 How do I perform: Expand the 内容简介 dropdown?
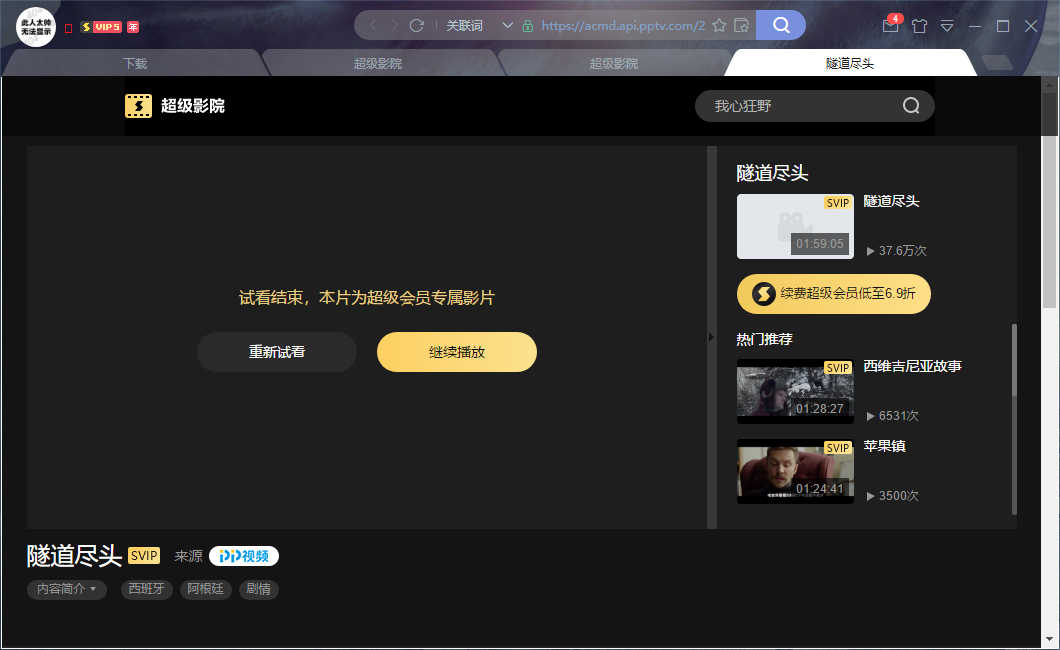[x=67, y=589]
